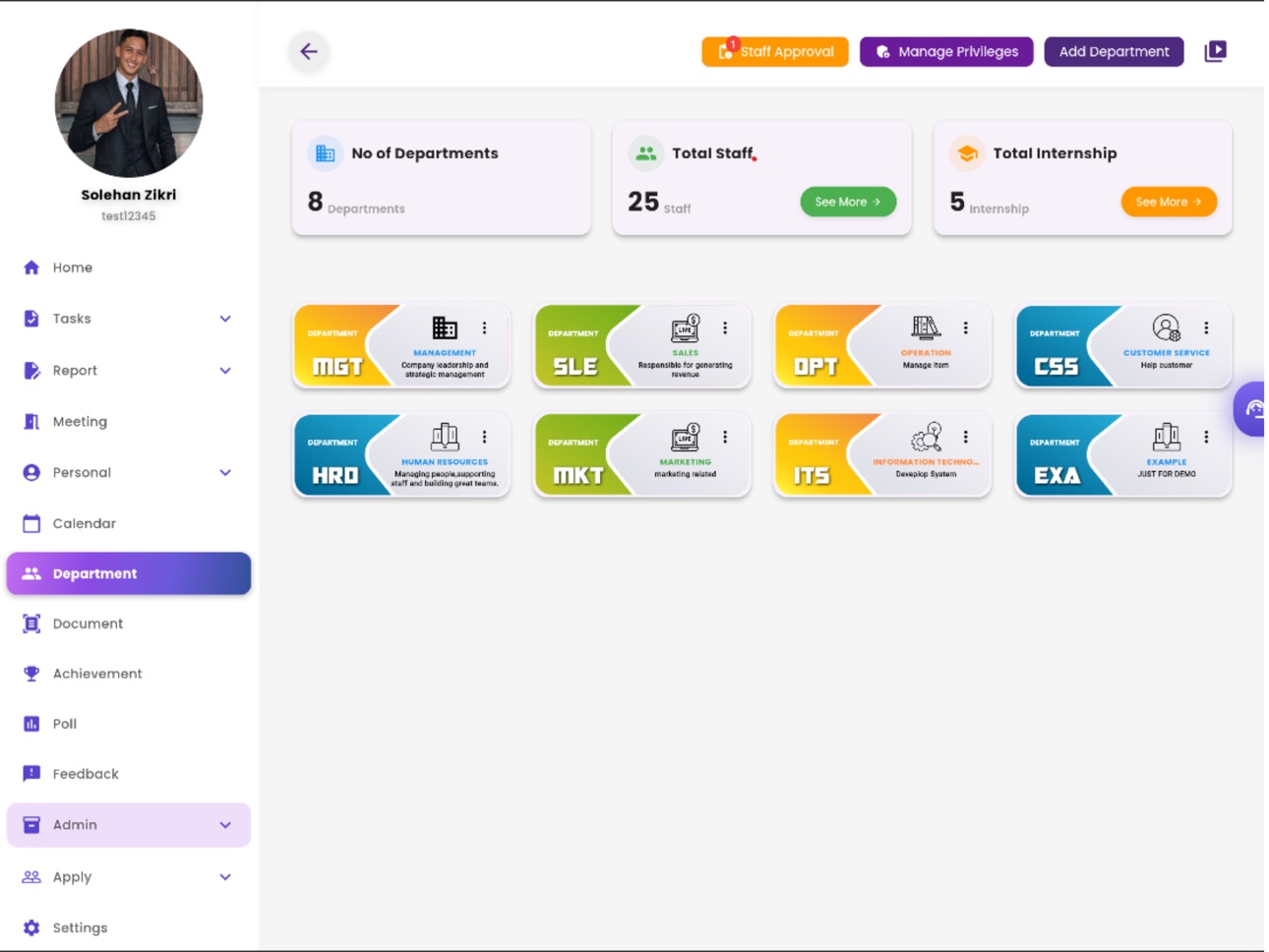Click the Human Resources icon
This screenshot has height=952, width=1269.
coord(445,436)
